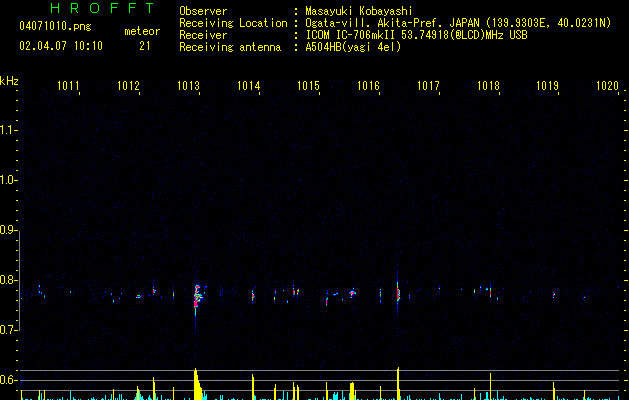Viewport: 629px width, 400px height.
Task: Click the 0.8 kHz frequency label
Action: [8, 280]
